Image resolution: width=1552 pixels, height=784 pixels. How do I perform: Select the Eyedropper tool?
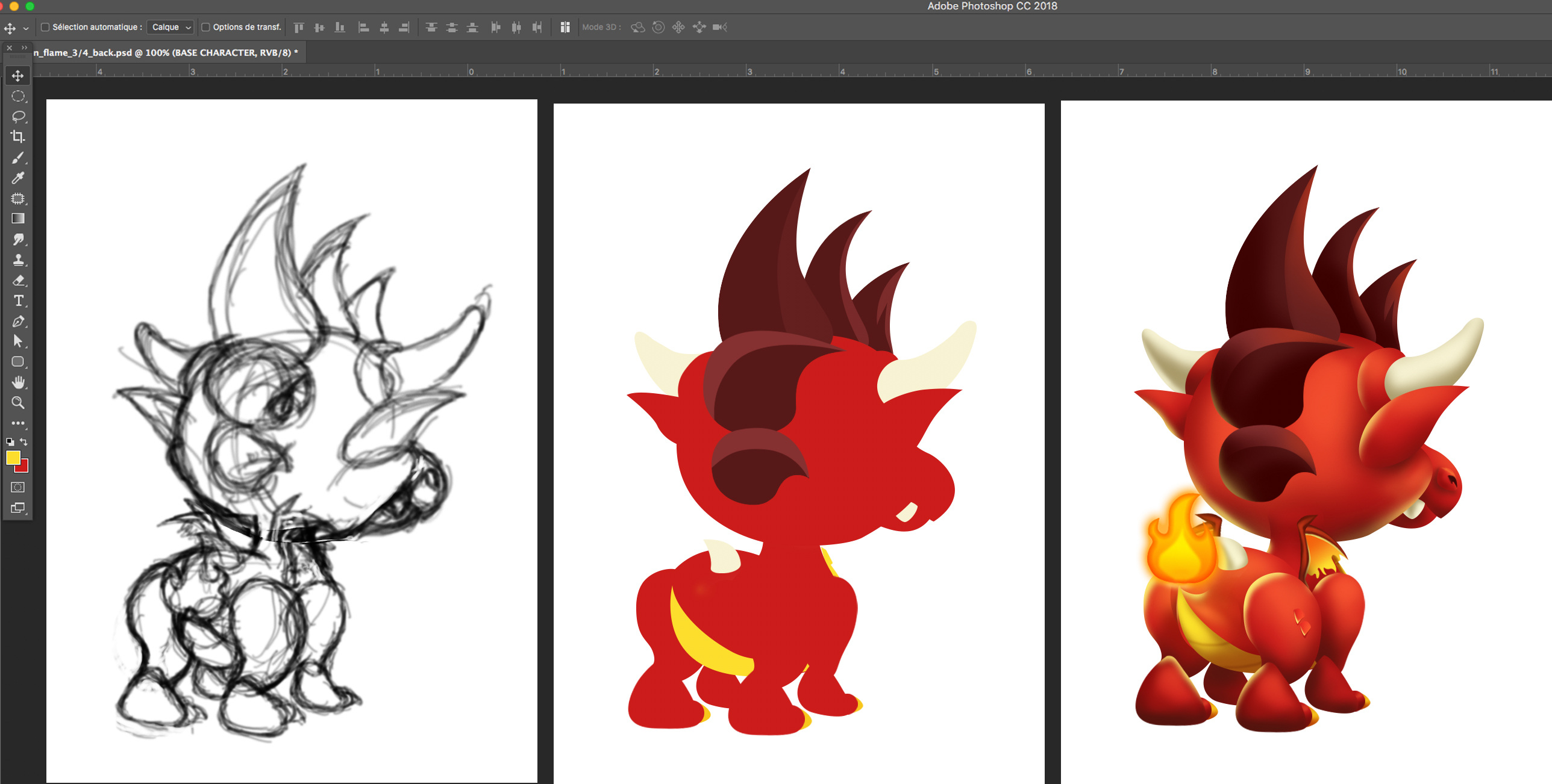[17, 178]
